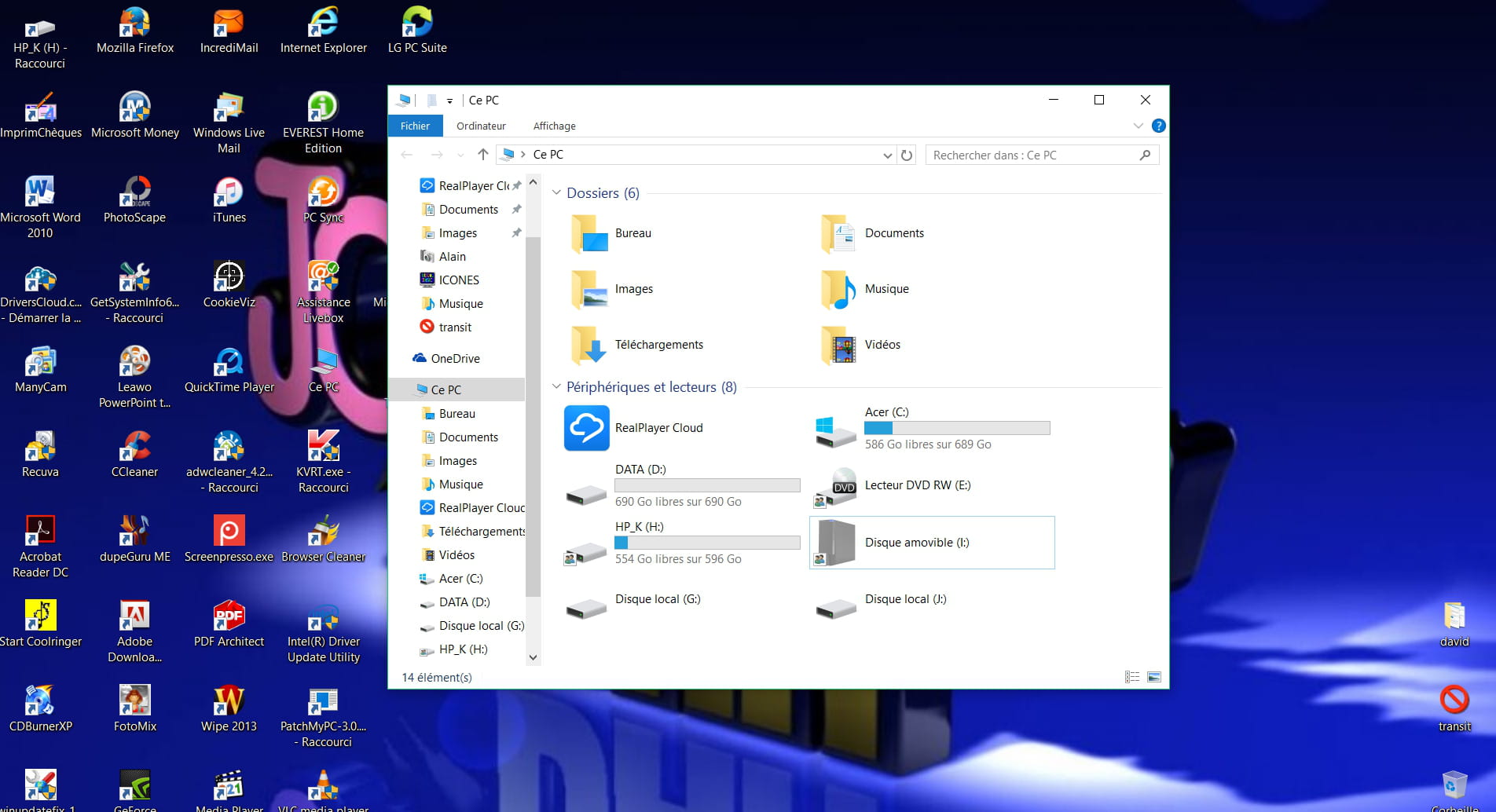Unpin Documents via pin icon in sidebar
The image size is (1496, 812).
tap(516, 210)
